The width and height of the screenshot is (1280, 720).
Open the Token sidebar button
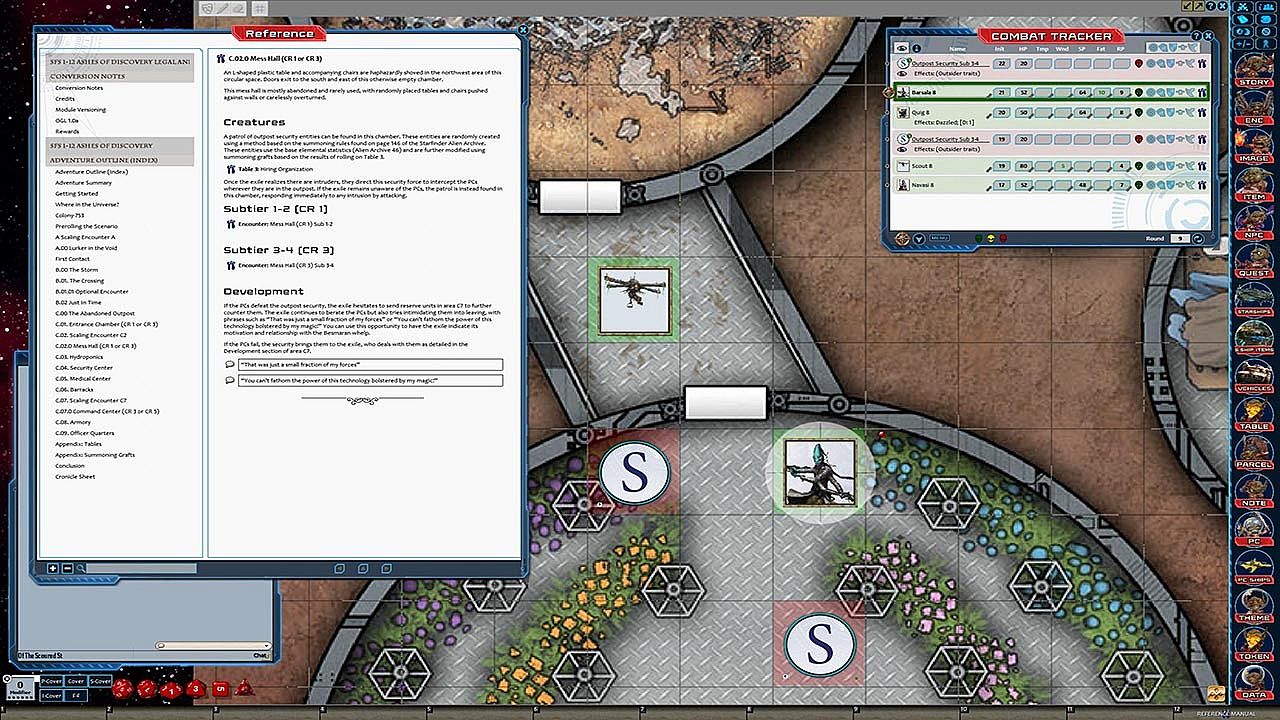coord(1254,642)
